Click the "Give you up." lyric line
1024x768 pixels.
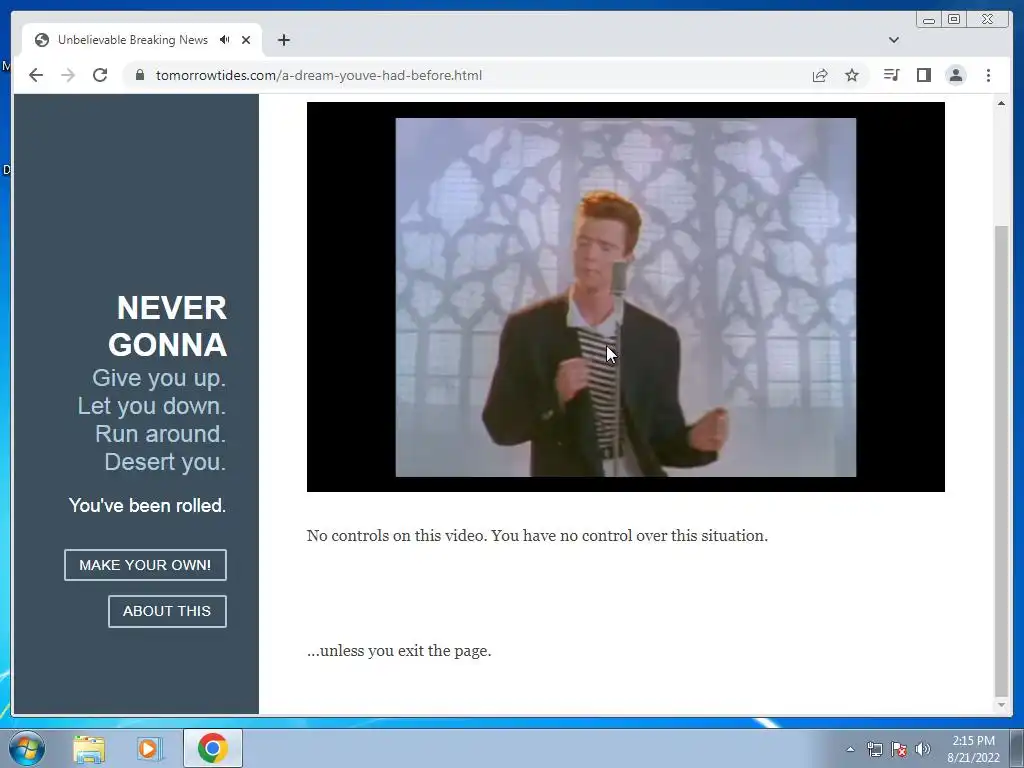point(159,378)
